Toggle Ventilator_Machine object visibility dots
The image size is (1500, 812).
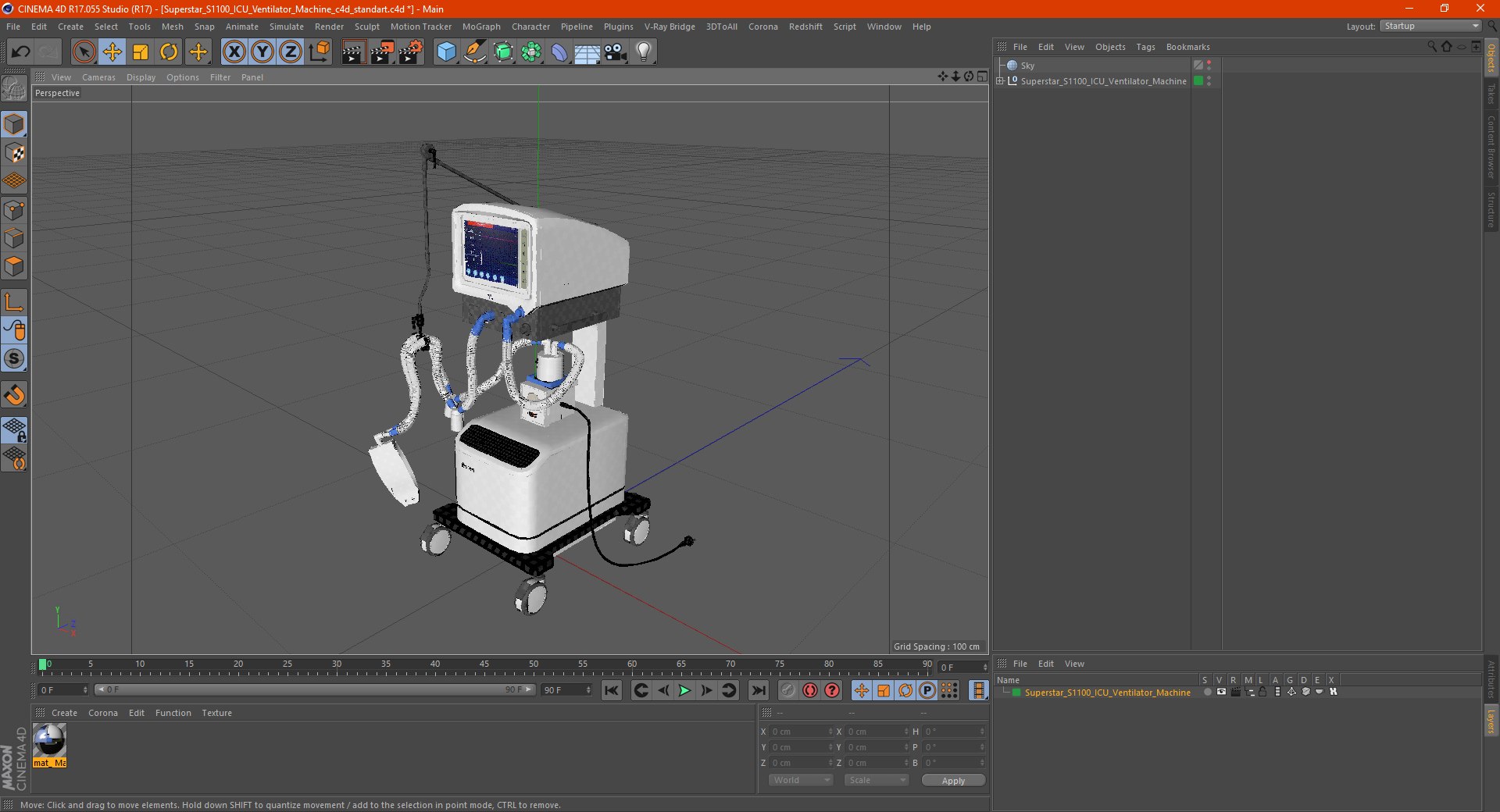point(1209,81)
